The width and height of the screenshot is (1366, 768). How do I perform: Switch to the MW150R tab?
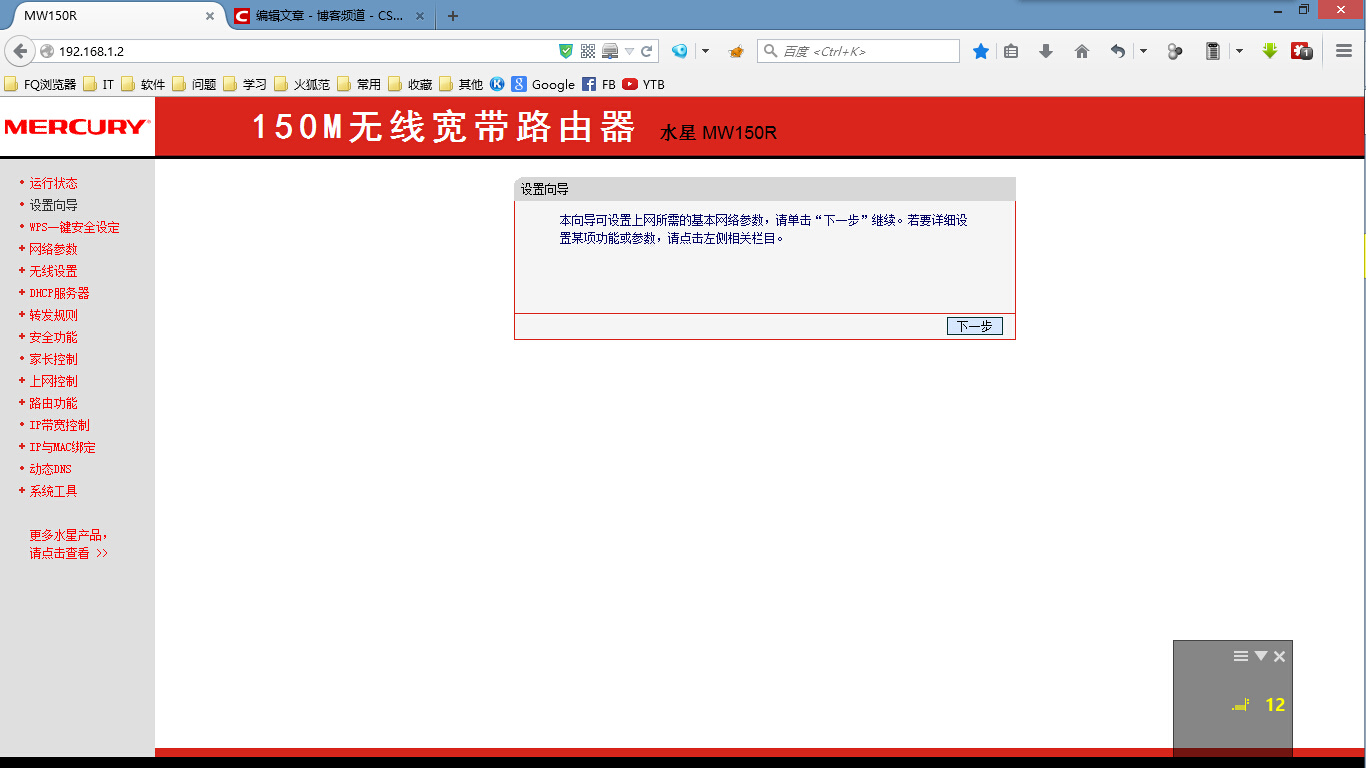click(x=113, y=16)
